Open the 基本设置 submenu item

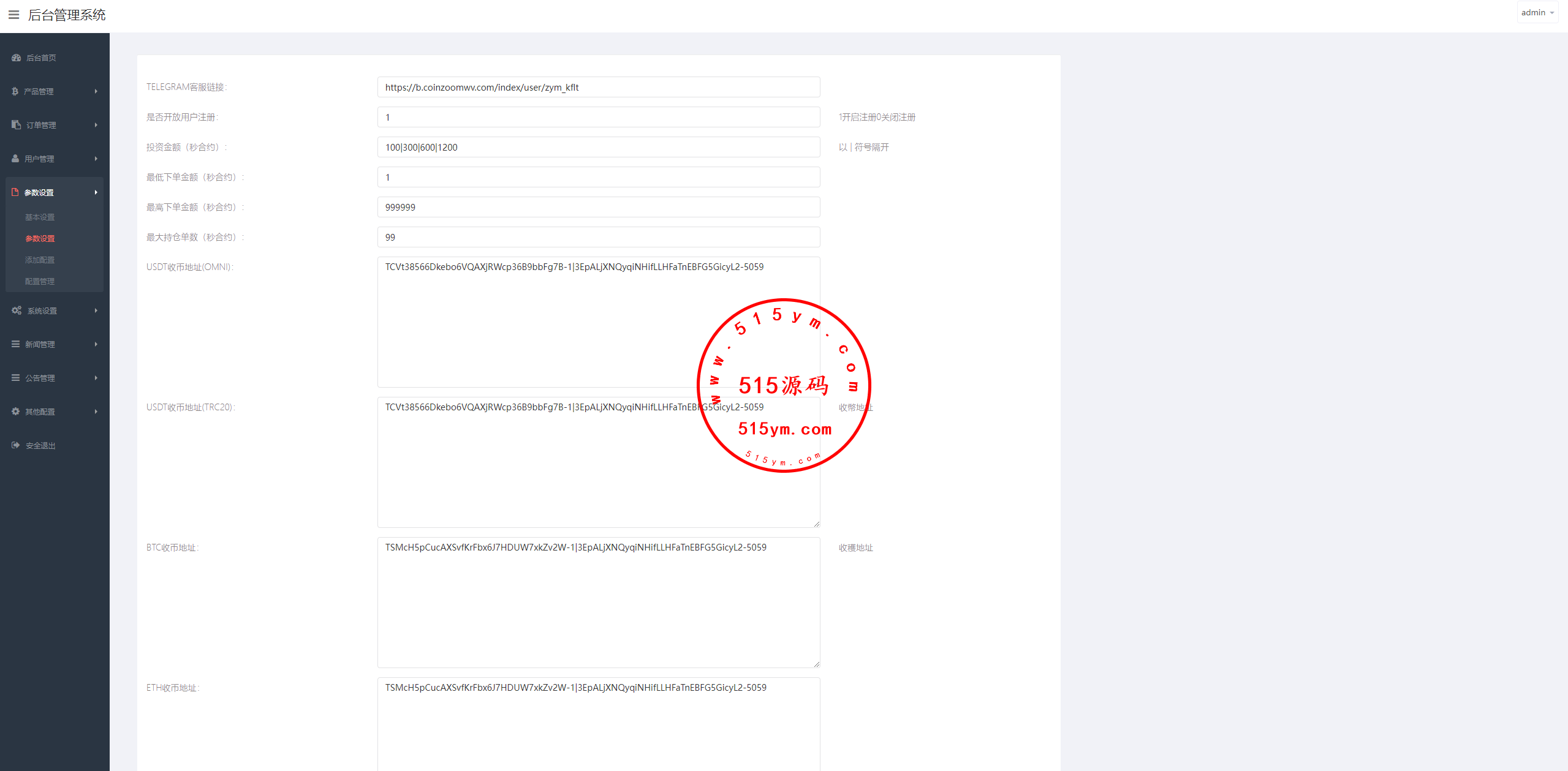pyautogui.click(x=40, y=217)
